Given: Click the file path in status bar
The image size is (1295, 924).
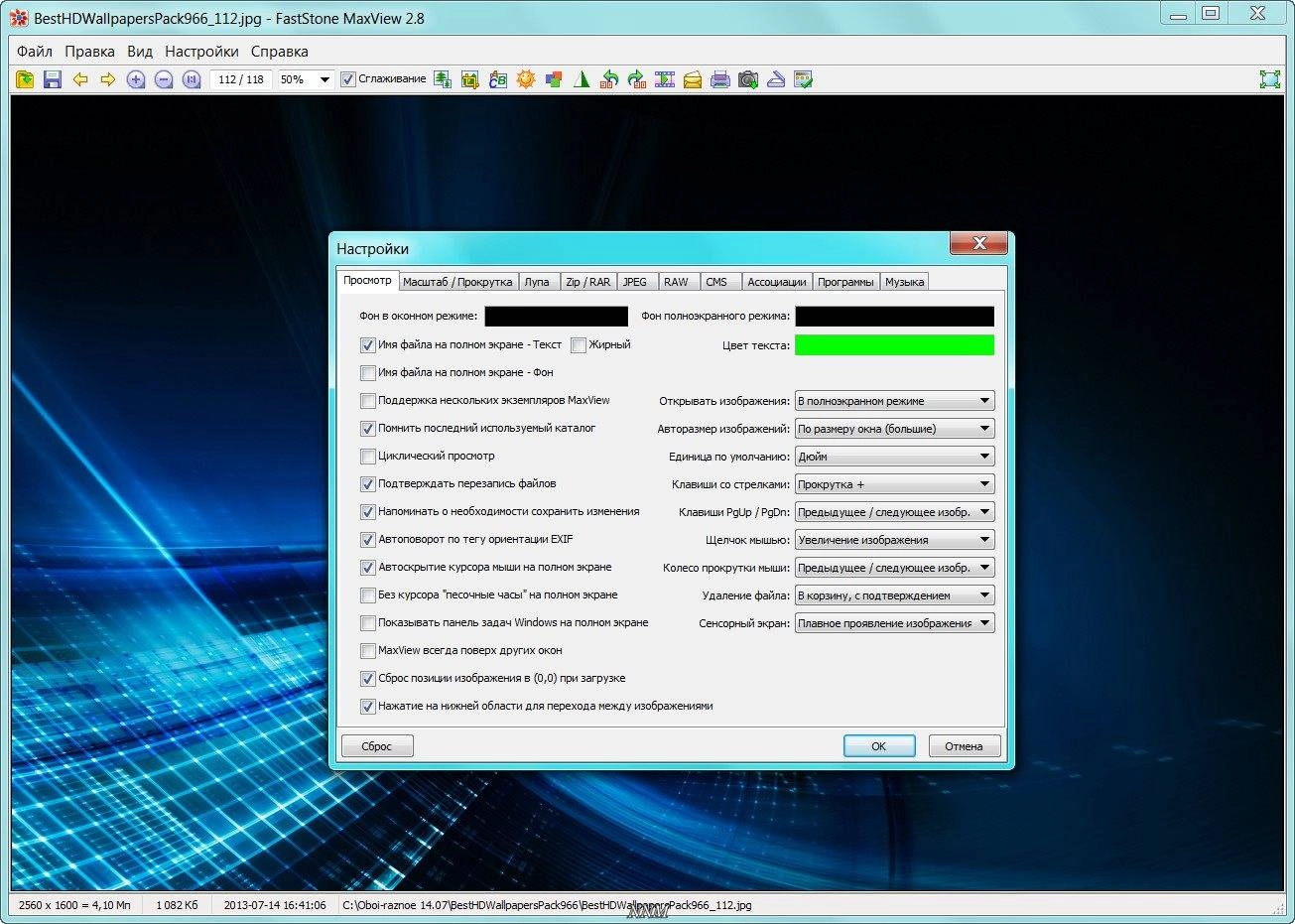Looking at the screenshot, I should click(547, 905).
